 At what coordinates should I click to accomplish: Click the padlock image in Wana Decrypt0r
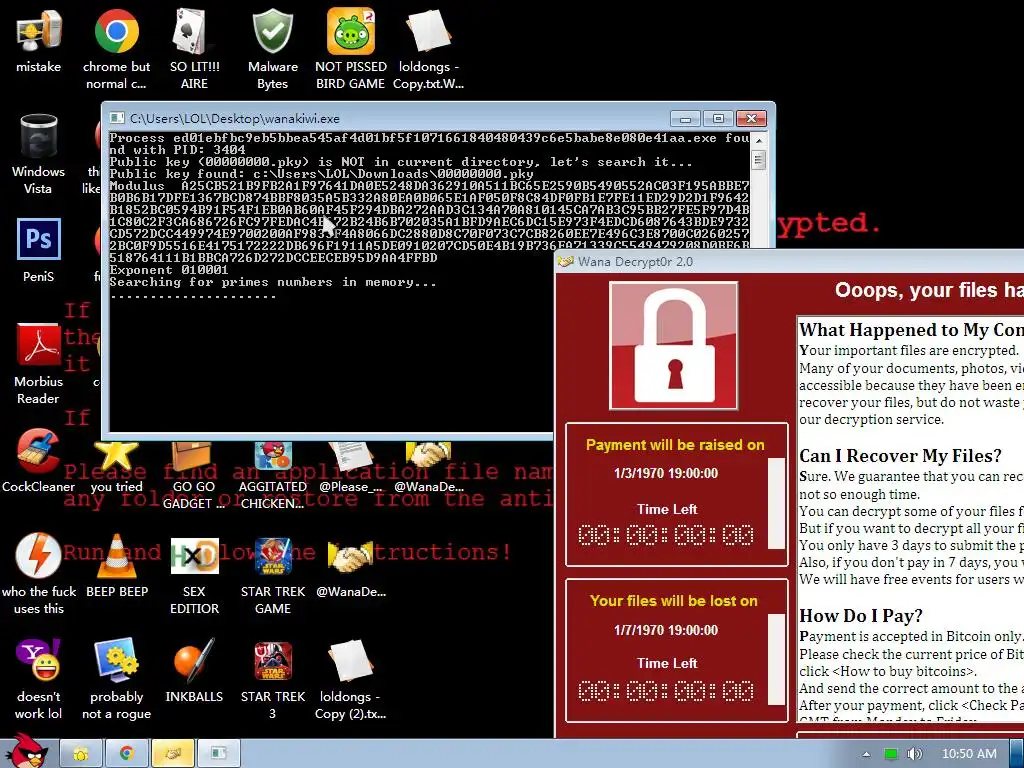click(673, 345)
